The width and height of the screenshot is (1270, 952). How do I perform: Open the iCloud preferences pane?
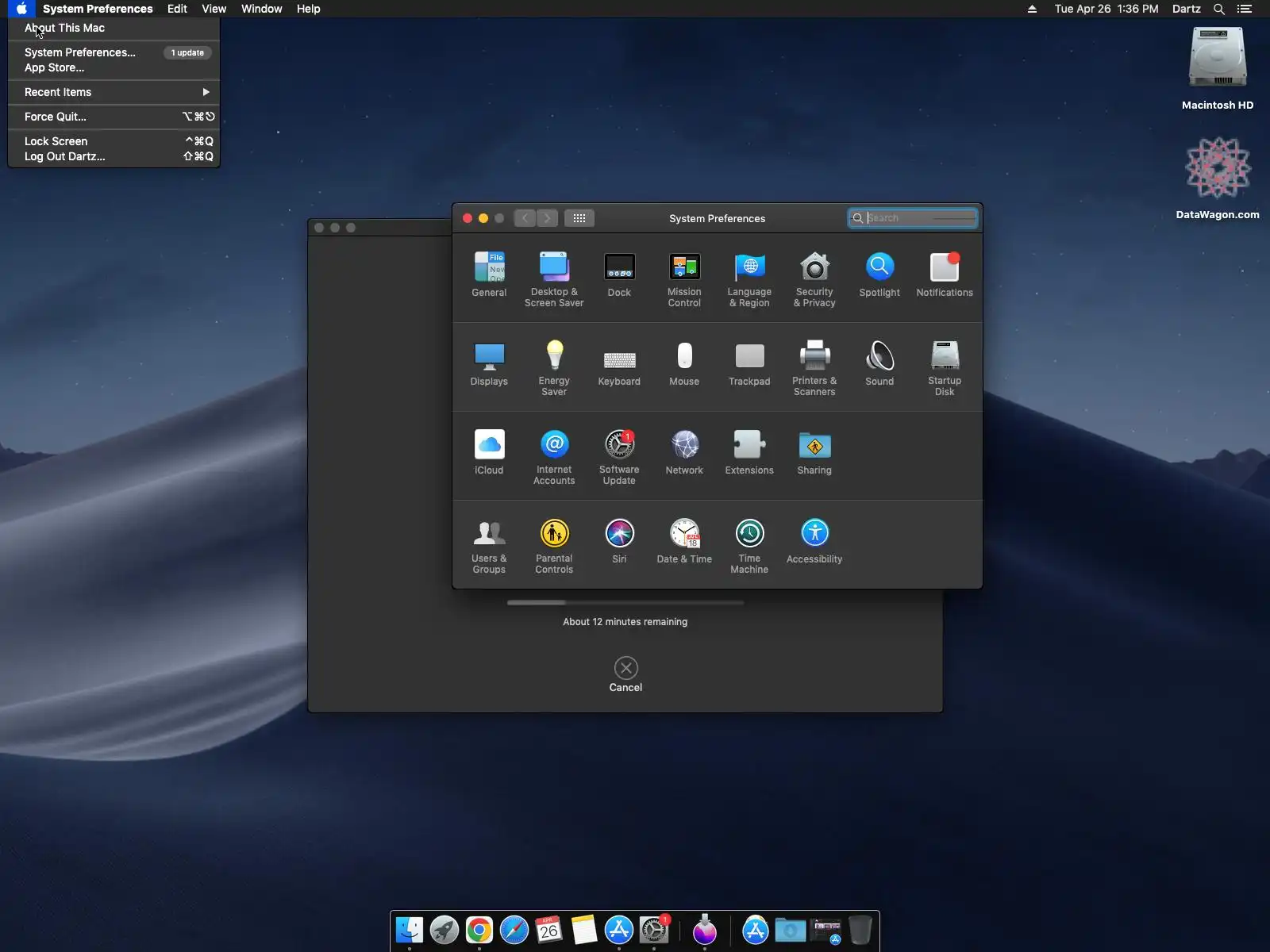pos(489,452)
